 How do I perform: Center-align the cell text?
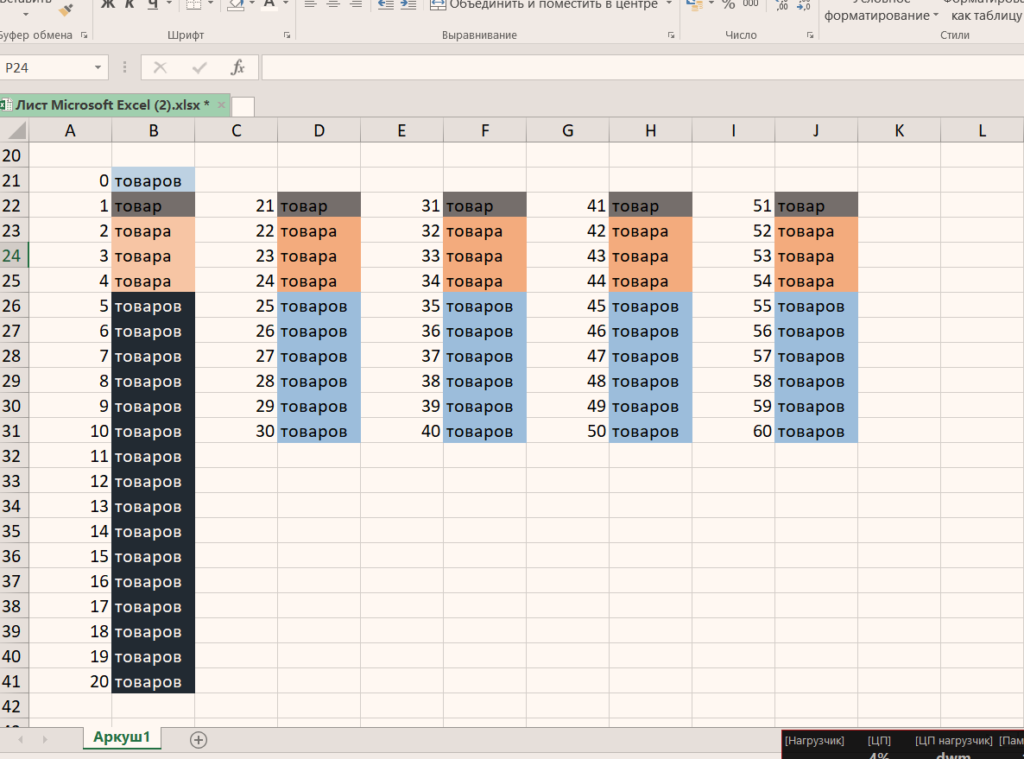click(x=333, y=5)
